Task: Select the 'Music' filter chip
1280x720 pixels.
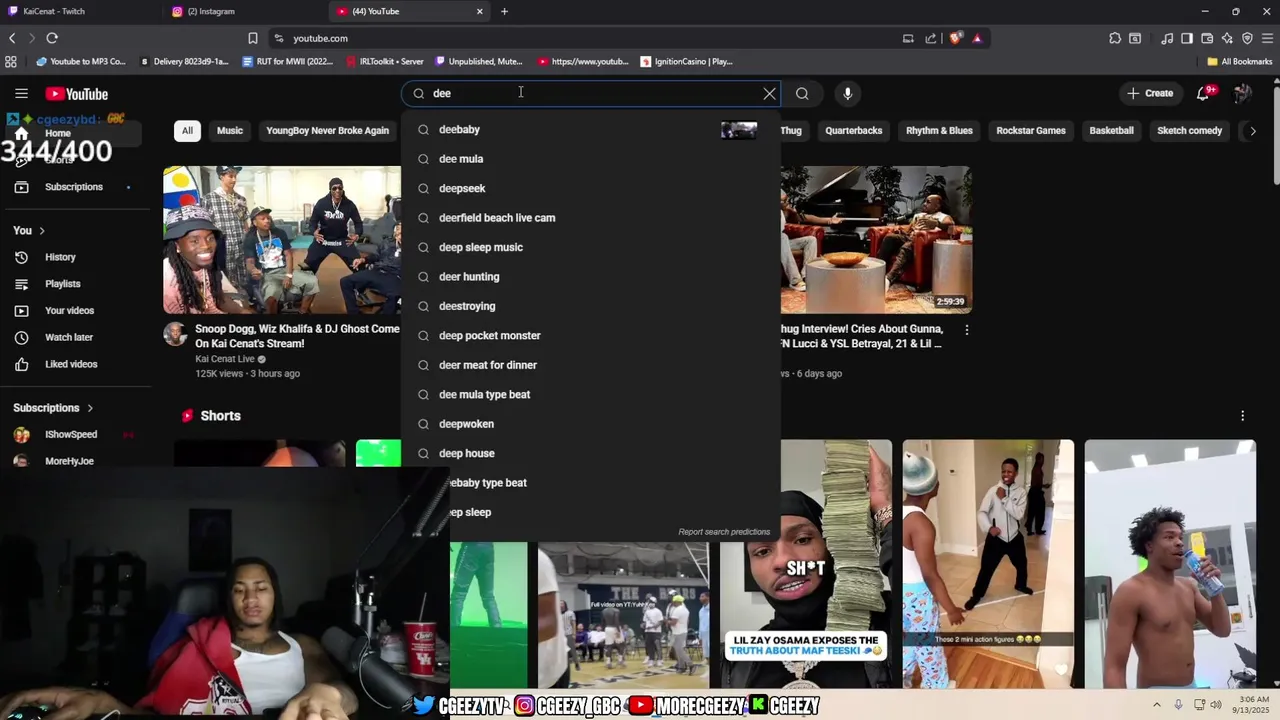Action: click(230, 131)
